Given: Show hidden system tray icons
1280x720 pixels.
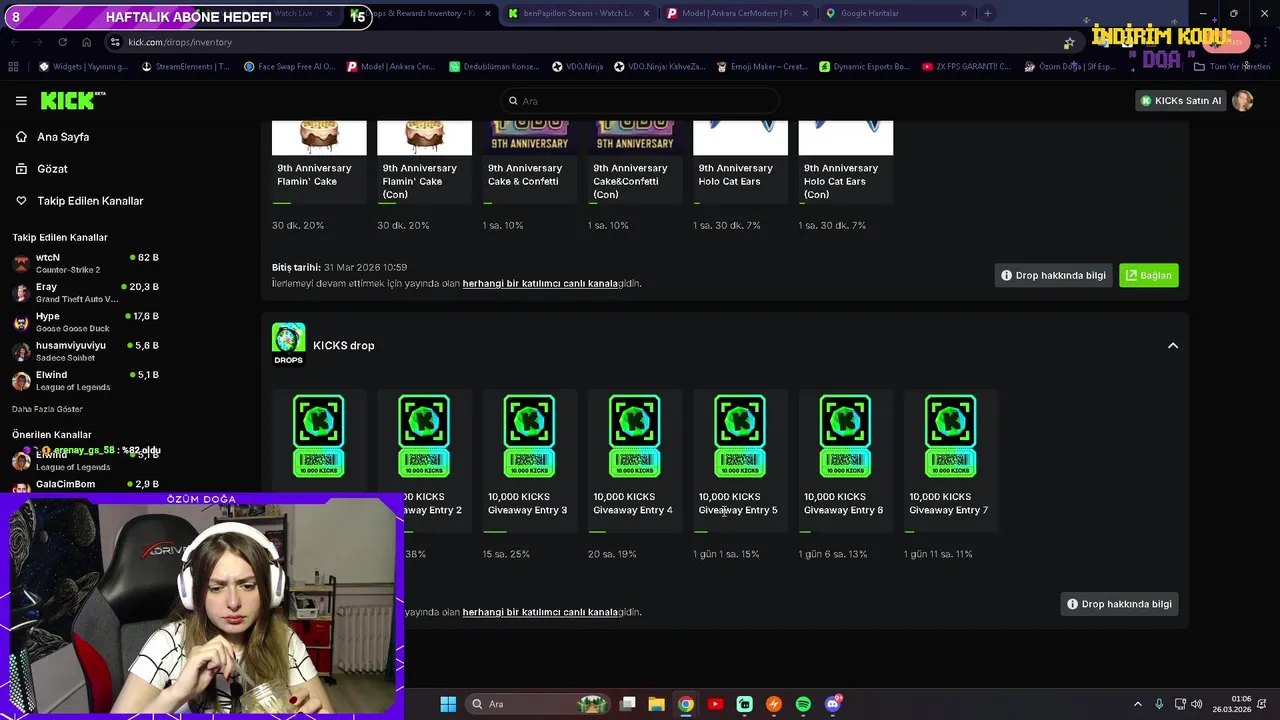Looking at the screenshot, I should pyautogui.click(x=1137, y=704).
